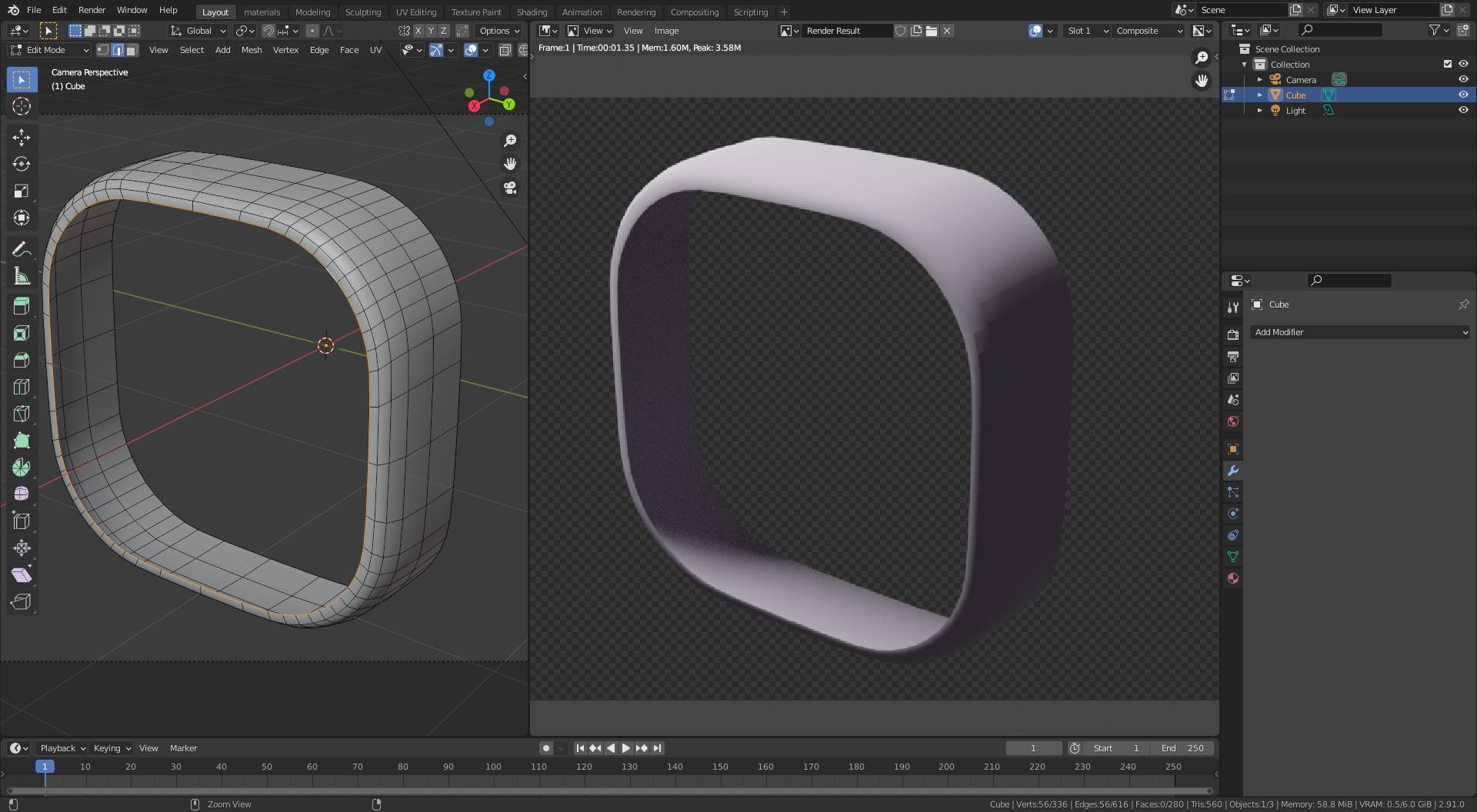This screenshot has height=812, width=1477.
Task: Click the pan hand icon in 3D viewport
Action: (x=510, y=164)
